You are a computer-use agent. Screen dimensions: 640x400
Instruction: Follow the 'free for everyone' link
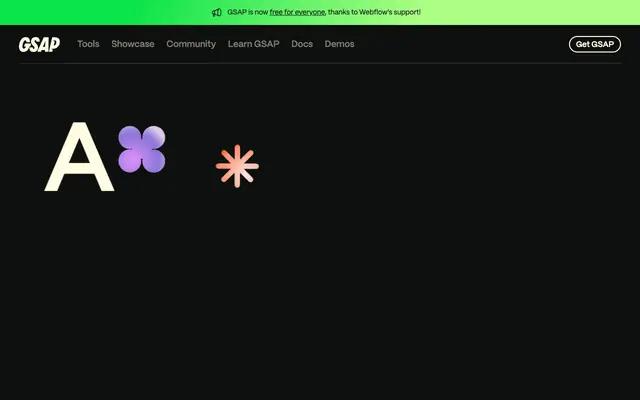(297, 12)
